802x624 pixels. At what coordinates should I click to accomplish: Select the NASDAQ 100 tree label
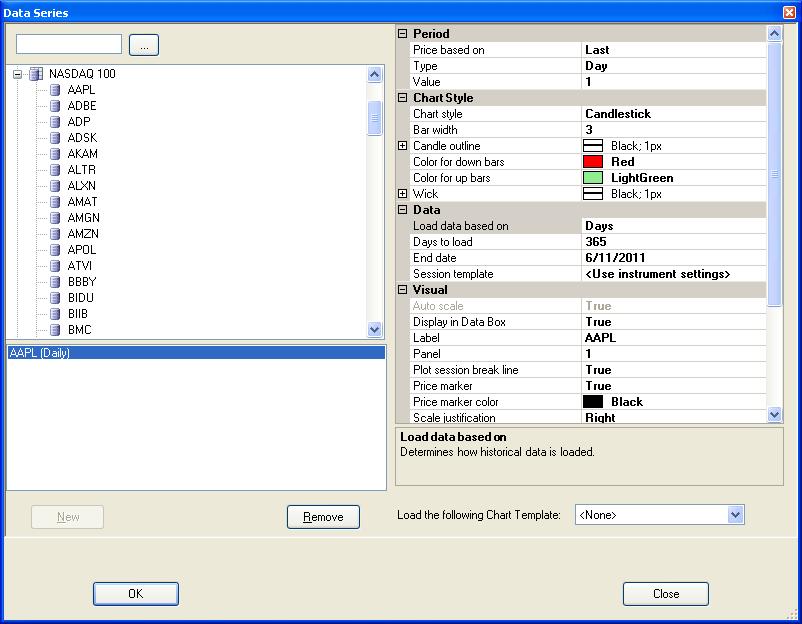pyautogui.click(x=82, y=74)
